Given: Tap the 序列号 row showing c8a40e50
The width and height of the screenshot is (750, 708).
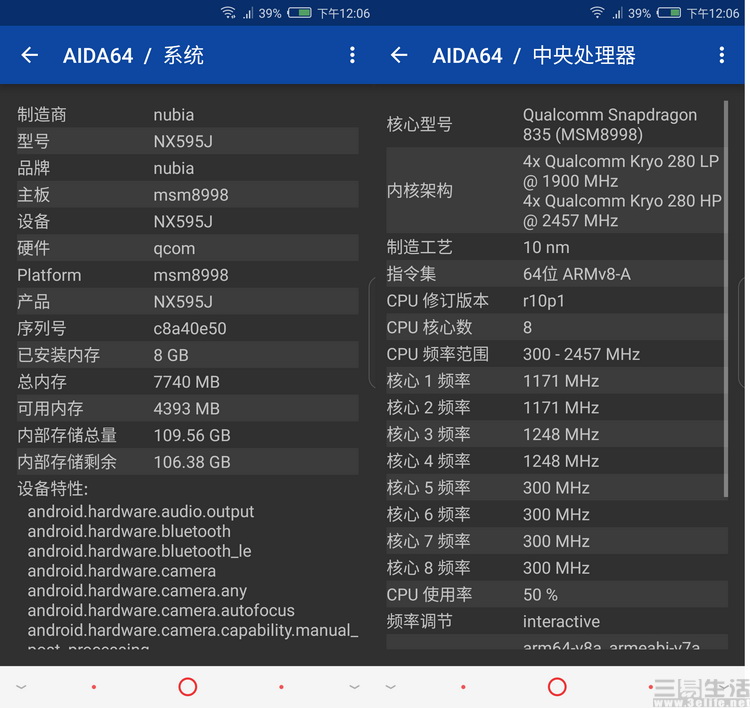Looking at the screenshot, I should 187,328.
